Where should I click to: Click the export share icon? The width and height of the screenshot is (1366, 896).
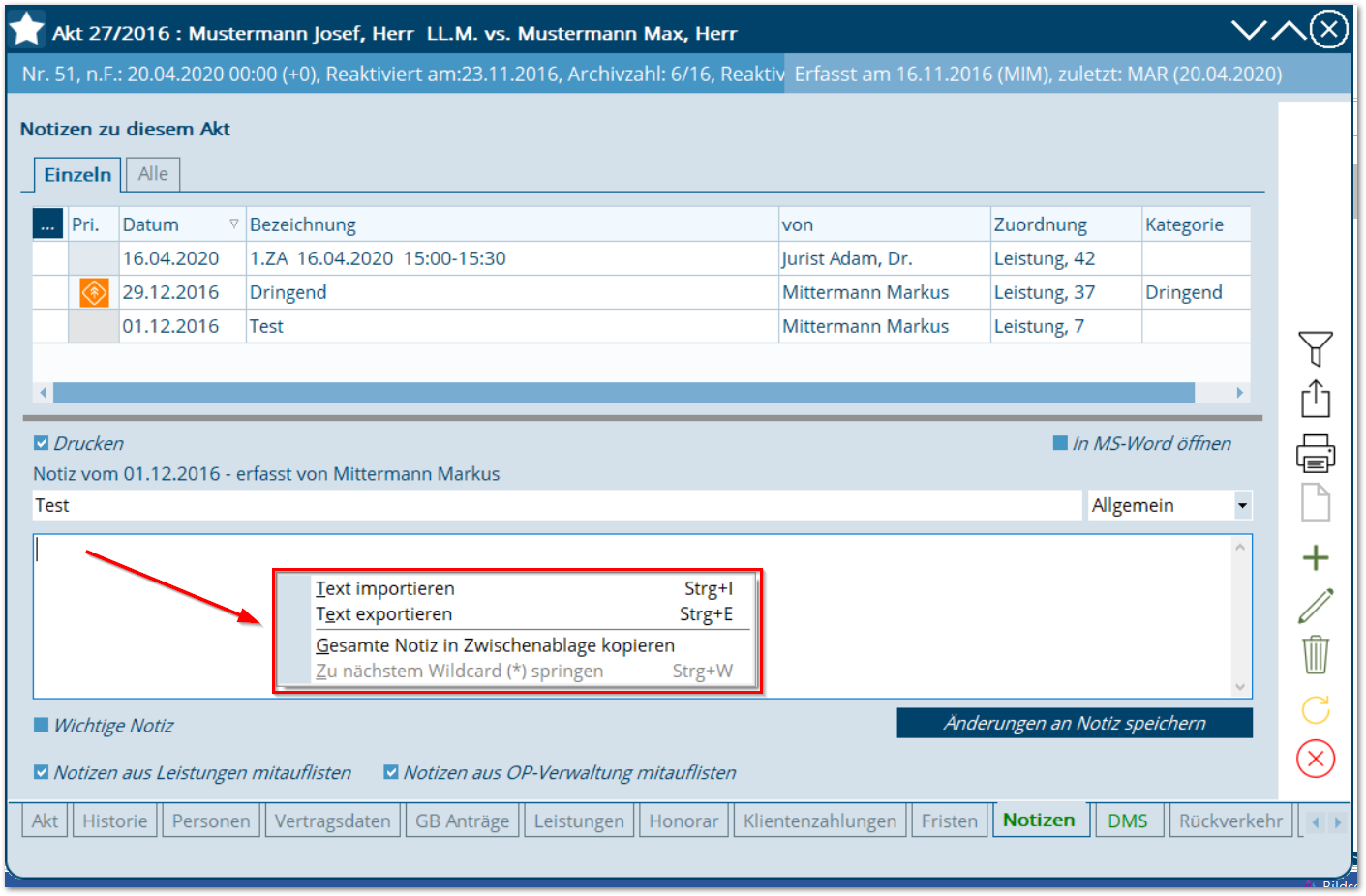(1316, 399)
